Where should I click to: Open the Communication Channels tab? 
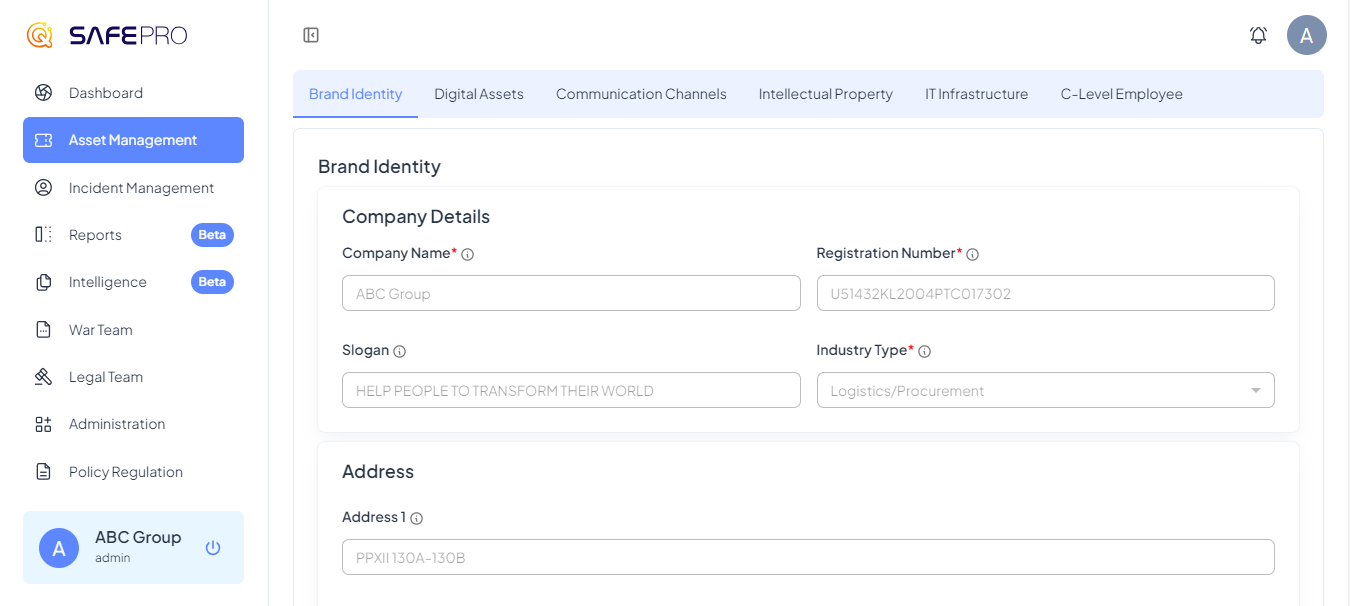pos(641,94)
